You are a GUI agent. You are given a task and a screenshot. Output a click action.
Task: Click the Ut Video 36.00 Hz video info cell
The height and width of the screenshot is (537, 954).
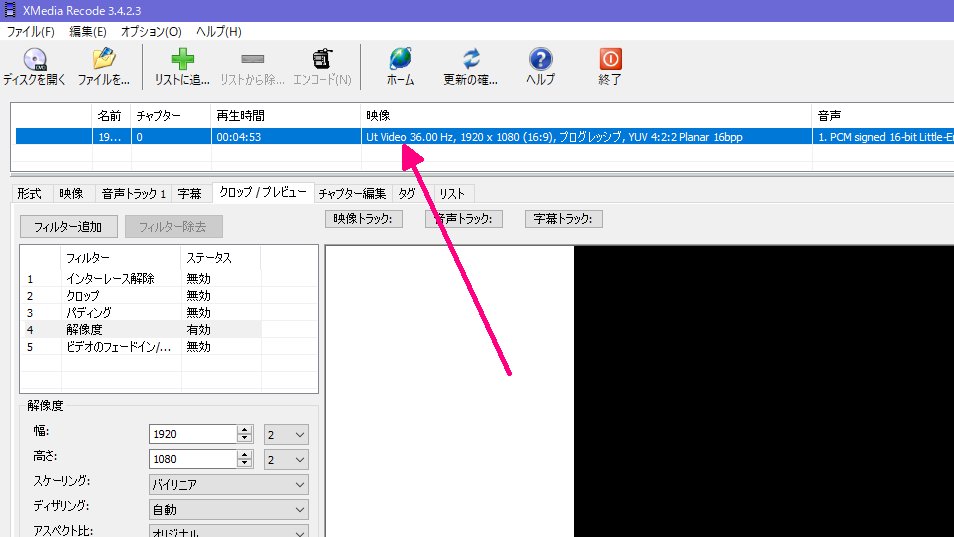[587, 137]
